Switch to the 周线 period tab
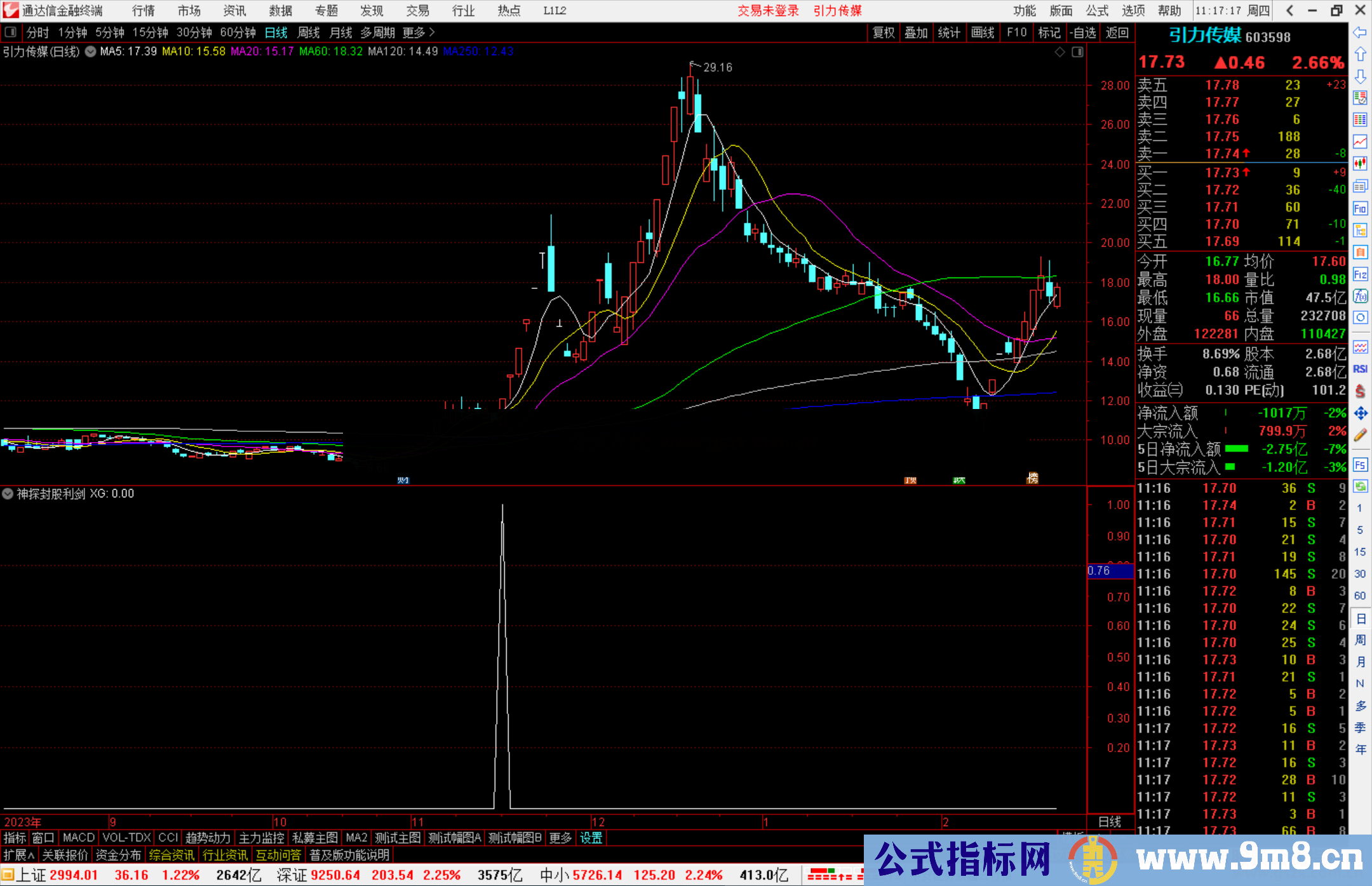Screen dimensions: 1372x886 point(309,32)
